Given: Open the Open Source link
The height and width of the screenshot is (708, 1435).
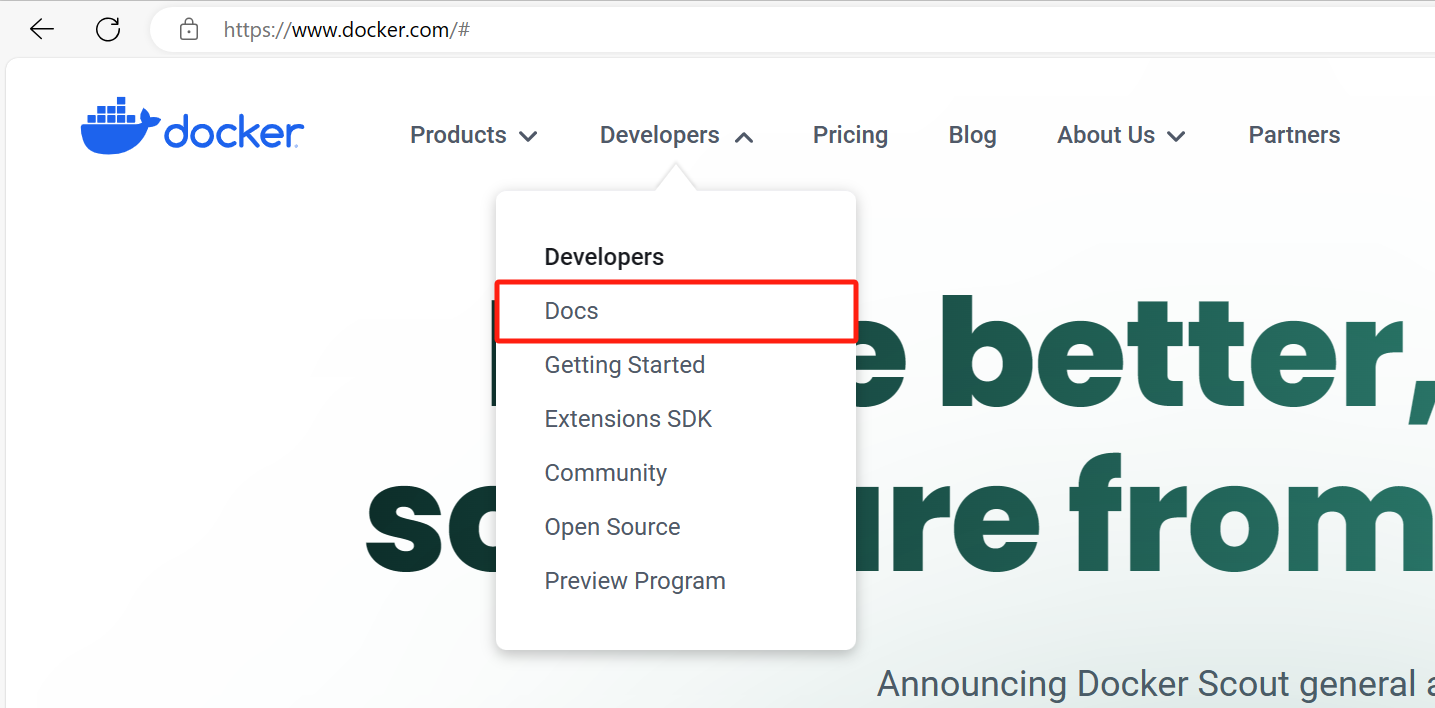Looking at the screenshot, I should (612, 527).
